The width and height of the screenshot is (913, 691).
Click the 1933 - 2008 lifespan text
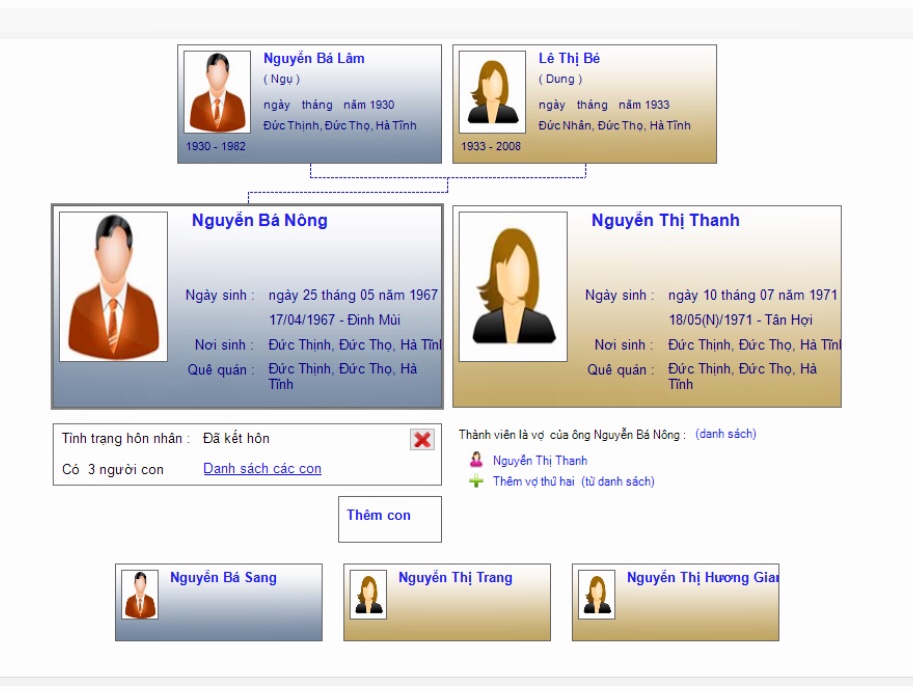click(x=491, y=146)
